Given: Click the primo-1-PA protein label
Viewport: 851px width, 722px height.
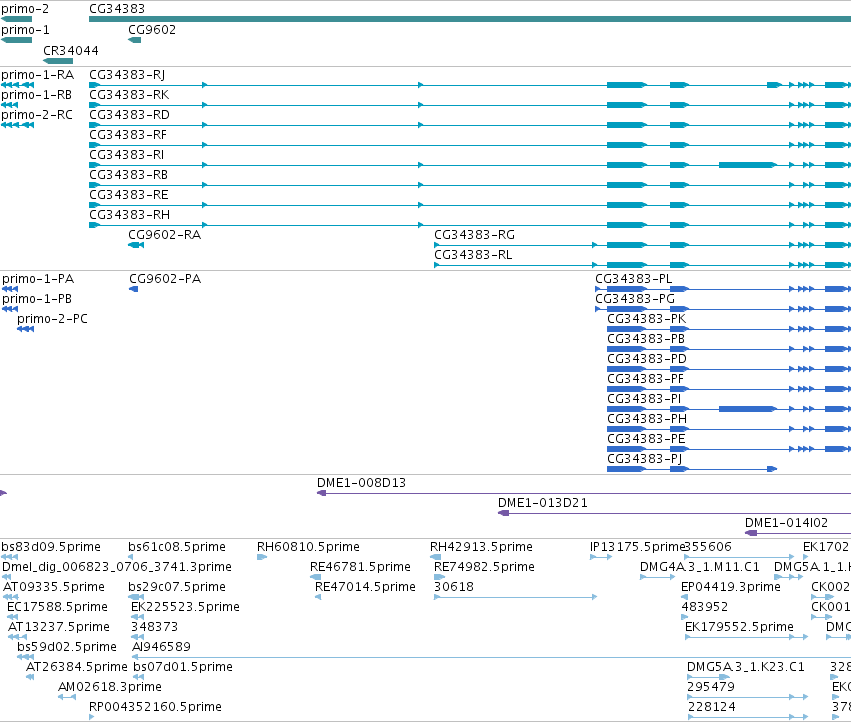Looking at the screenshot, I should (38, 278).
